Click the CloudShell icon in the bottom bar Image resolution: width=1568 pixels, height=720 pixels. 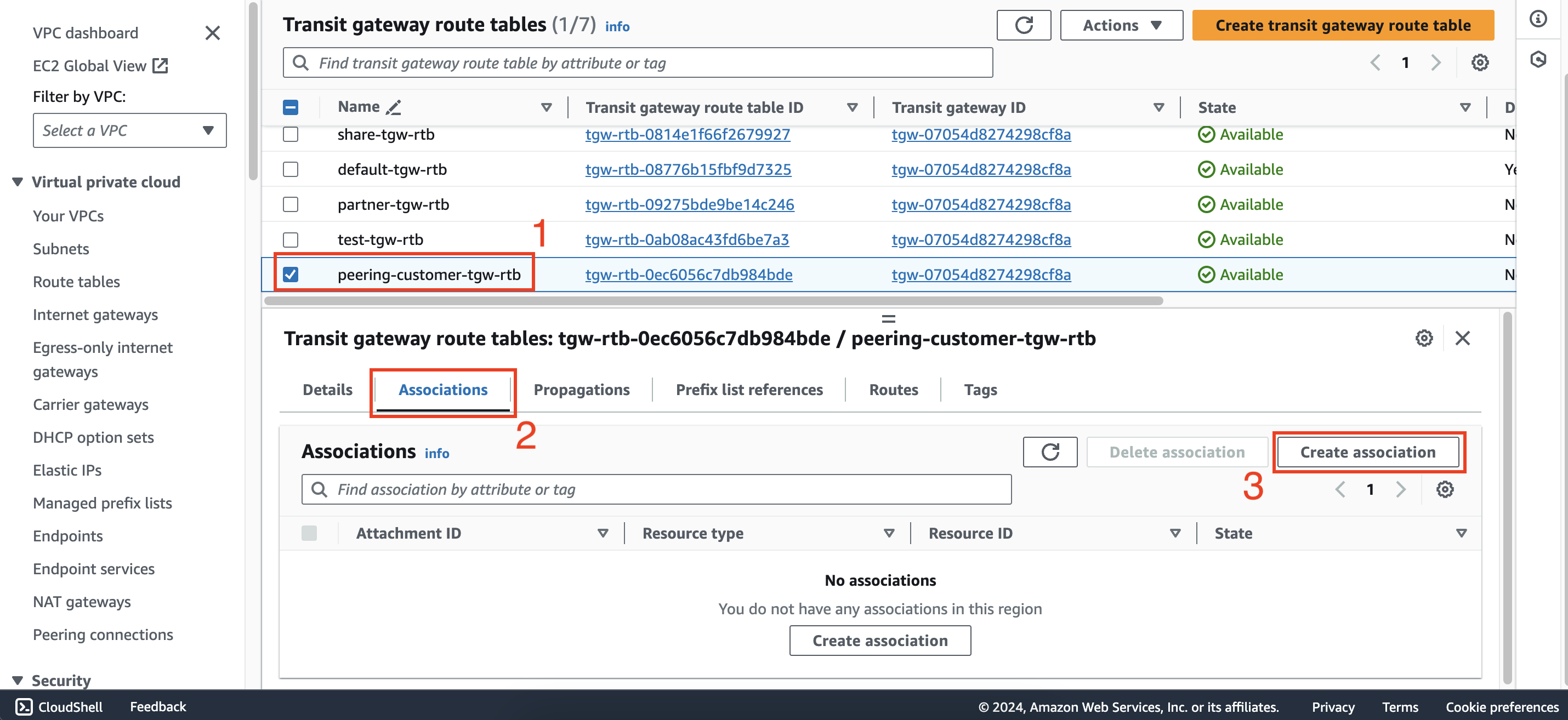pos(21,705)
